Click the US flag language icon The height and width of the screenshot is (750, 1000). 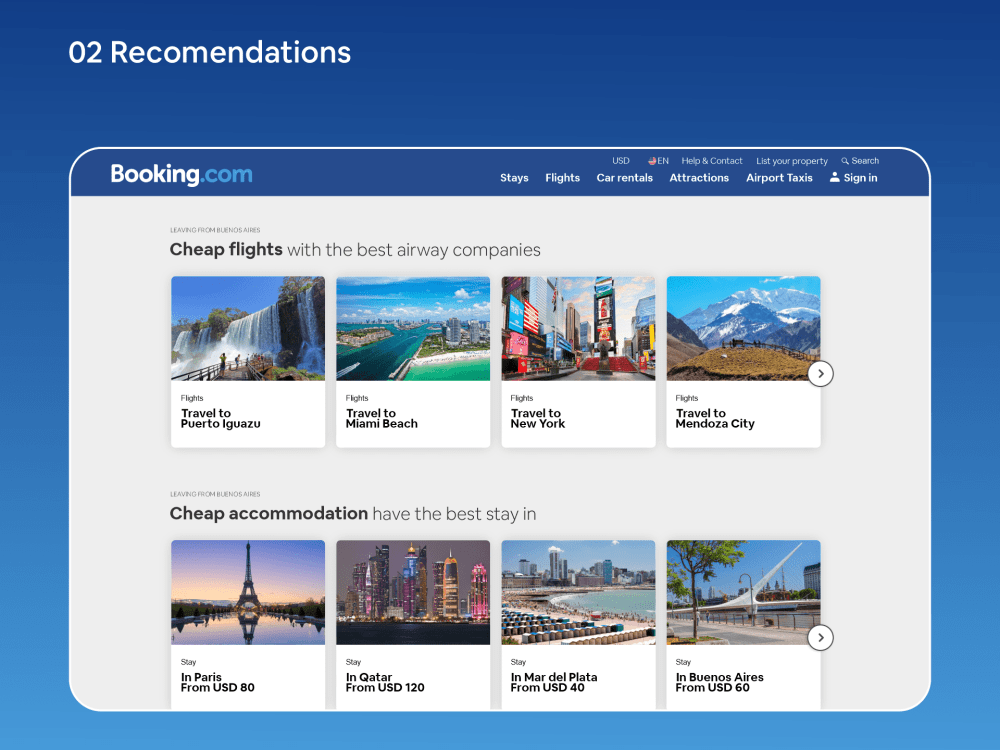pos(652,161)
